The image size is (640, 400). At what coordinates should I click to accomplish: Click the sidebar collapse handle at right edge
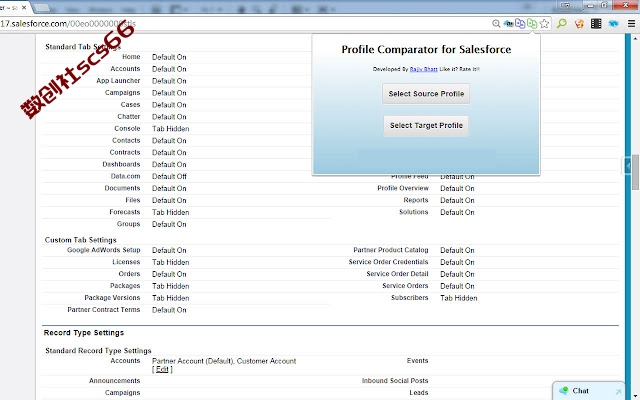[x=627, y=166]
